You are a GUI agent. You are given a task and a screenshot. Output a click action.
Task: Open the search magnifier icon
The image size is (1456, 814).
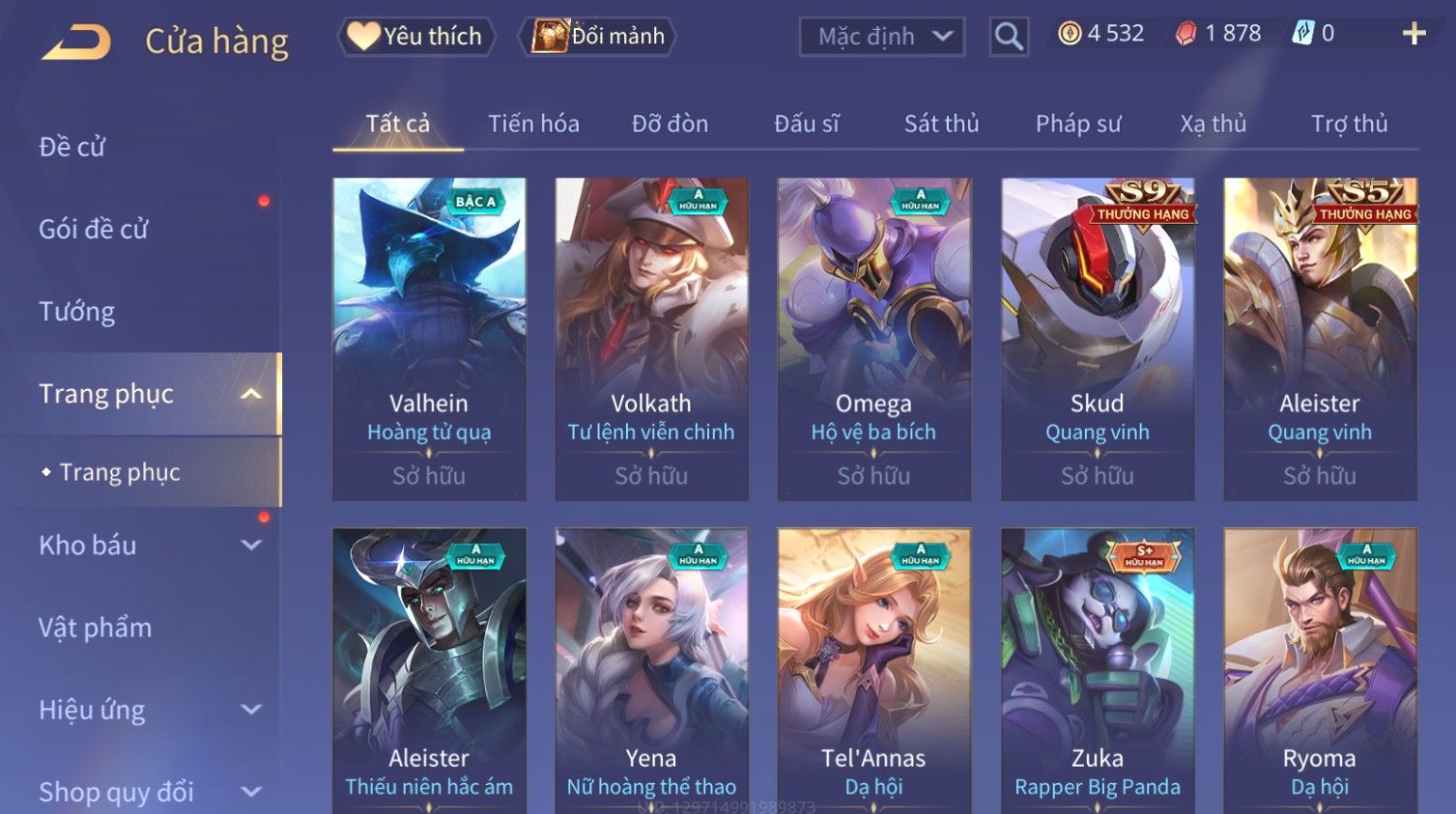pyautogui.click(x=1009, y=37)
